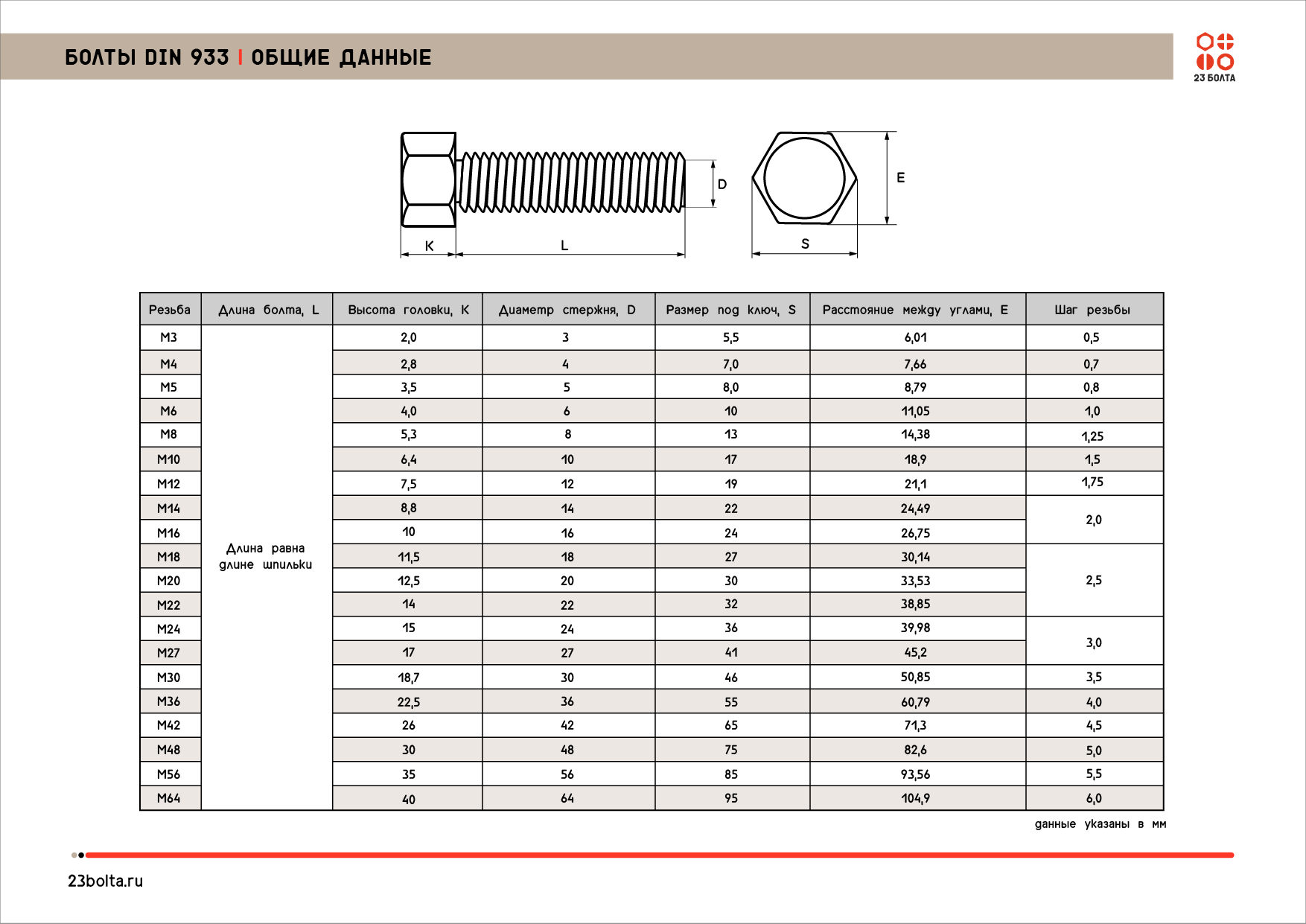Select the Размер под ключ, S header
Viewport: 1306px width, 924px height.
click(730, 310)
